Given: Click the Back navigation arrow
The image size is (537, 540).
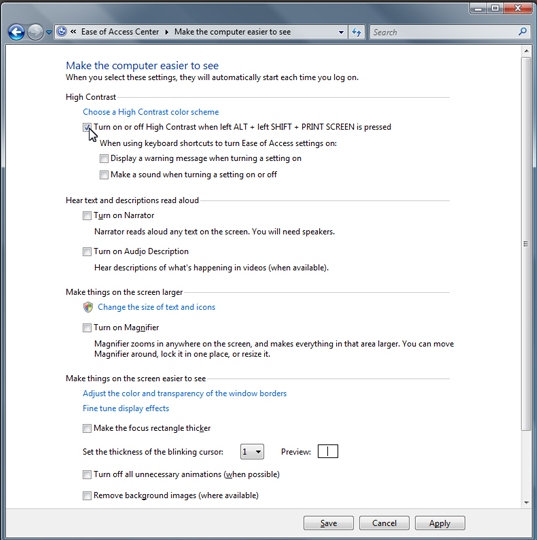Looking at the screenshot, I should 16,32.
